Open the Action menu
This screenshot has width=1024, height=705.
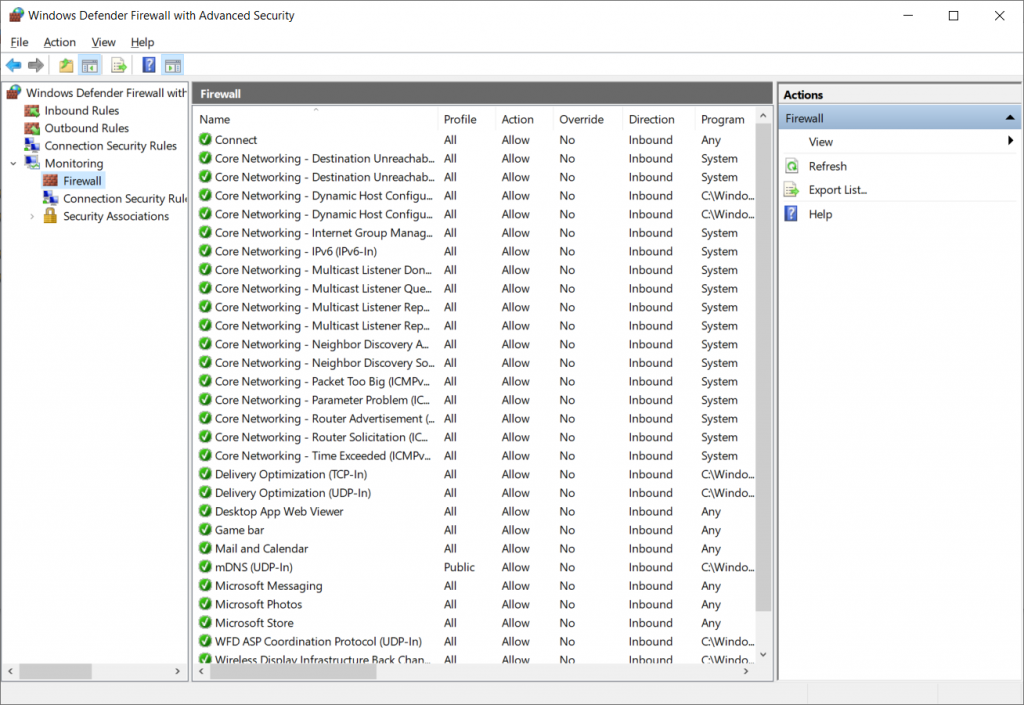coord(59,42)
